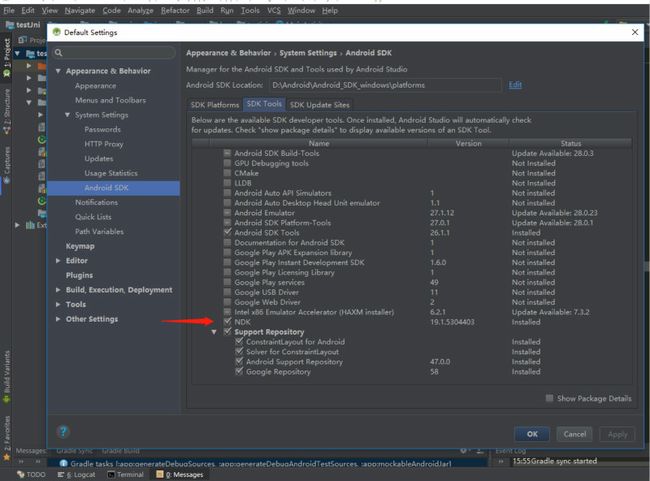Image resolution: width=650 pixels, height=481 pixels.
Task: Open the Keymap settings page
Action: coord(80,246)
